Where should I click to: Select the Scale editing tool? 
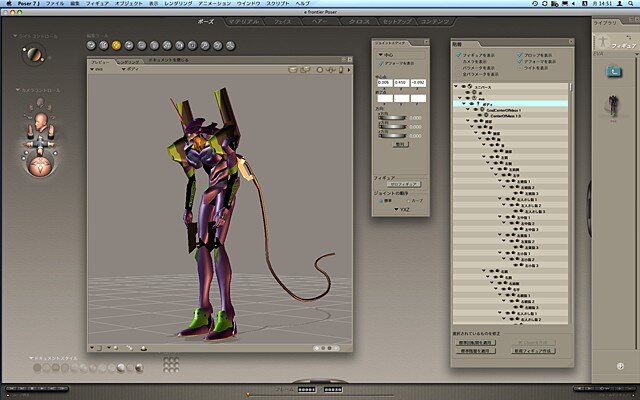(142, 45)
